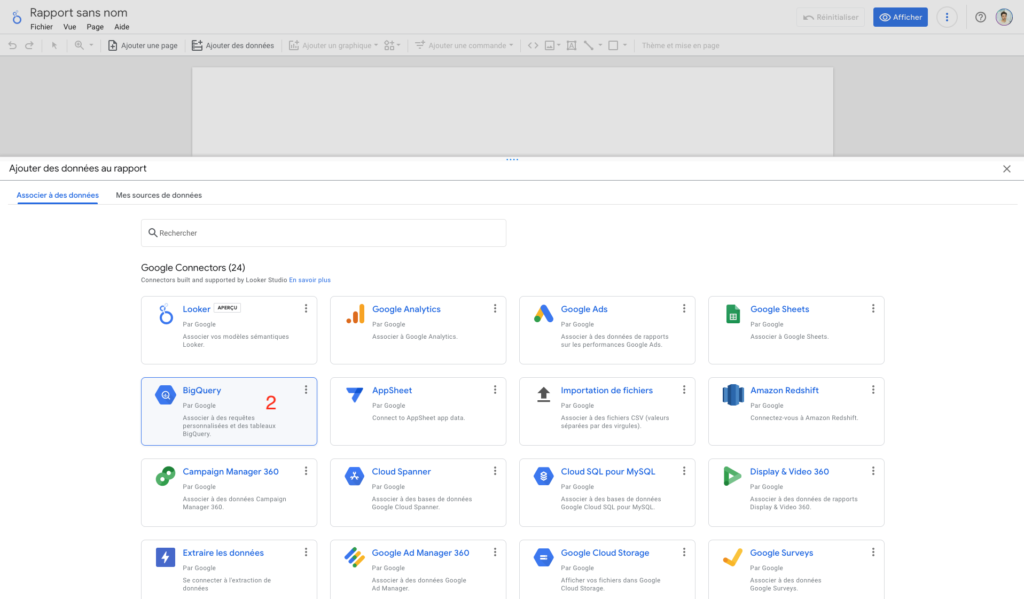The width and height of the screenshot is (1024, 599).
Task: Click the Rapport sans nom title
Action: [78, 12]
